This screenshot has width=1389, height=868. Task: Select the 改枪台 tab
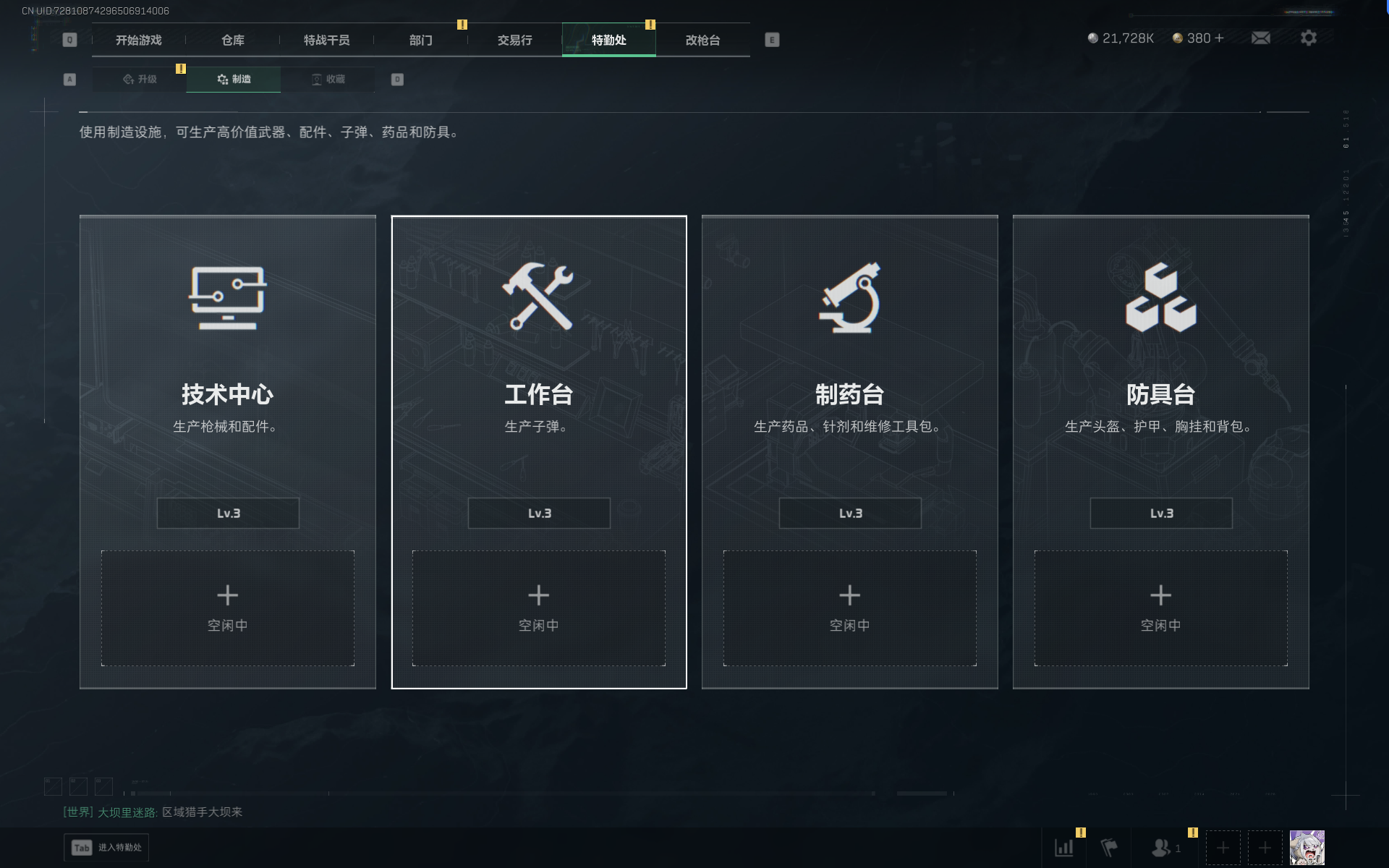tap(703, 40)
